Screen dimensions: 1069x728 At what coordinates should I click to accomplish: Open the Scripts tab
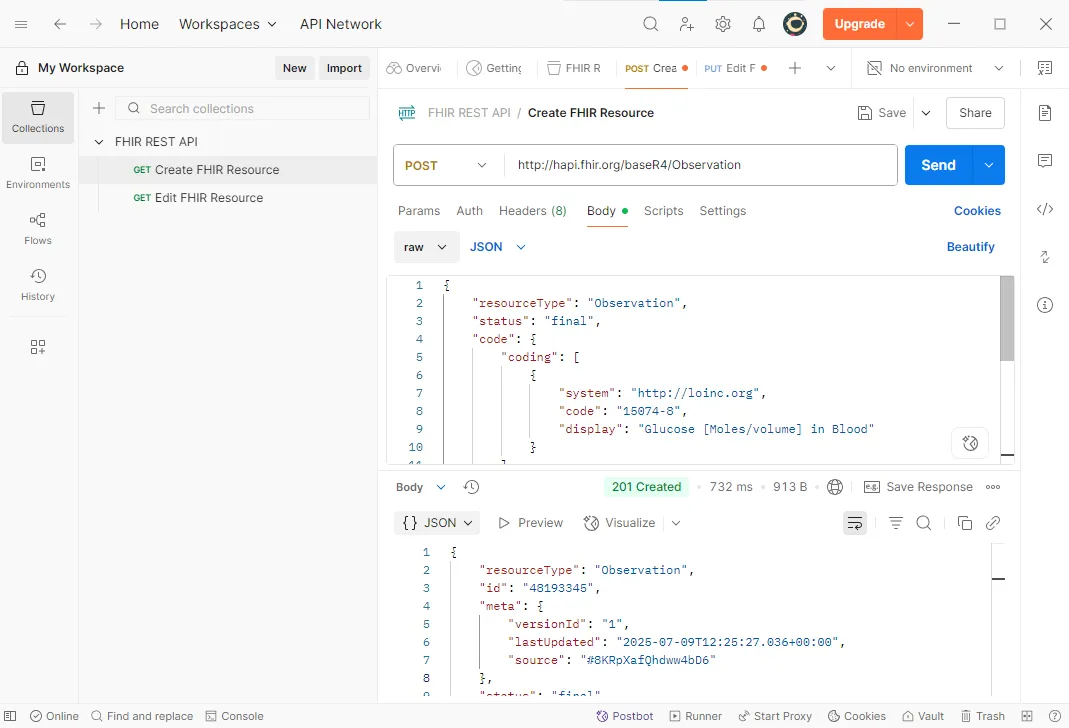coord(663,211)
